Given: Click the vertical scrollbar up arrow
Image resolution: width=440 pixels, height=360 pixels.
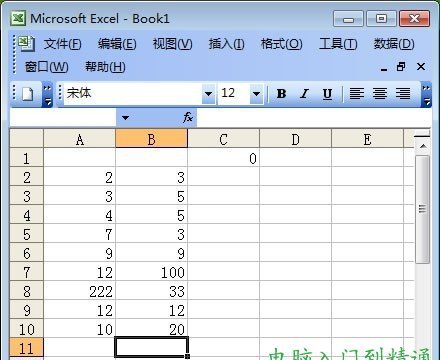Looking at the screenshot, I should [423, 146].
